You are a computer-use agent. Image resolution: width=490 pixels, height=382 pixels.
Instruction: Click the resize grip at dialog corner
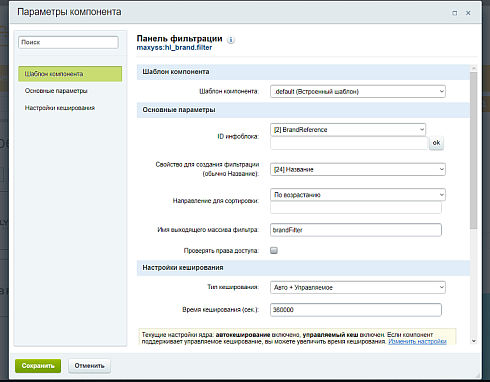pyautogui.click(x=477, y=375)
